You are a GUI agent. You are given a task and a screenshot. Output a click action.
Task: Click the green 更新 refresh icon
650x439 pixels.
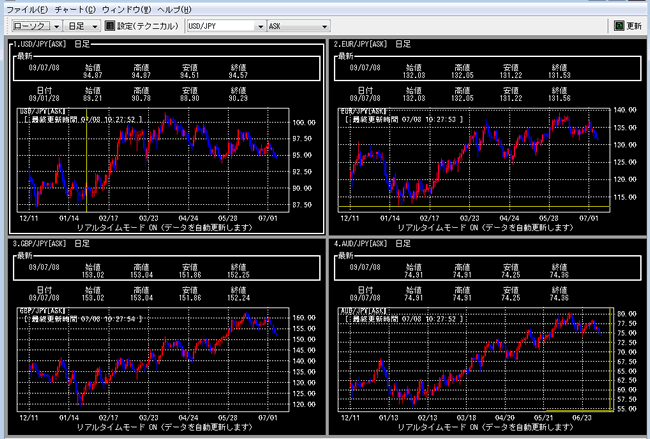[x=618, y=26]
